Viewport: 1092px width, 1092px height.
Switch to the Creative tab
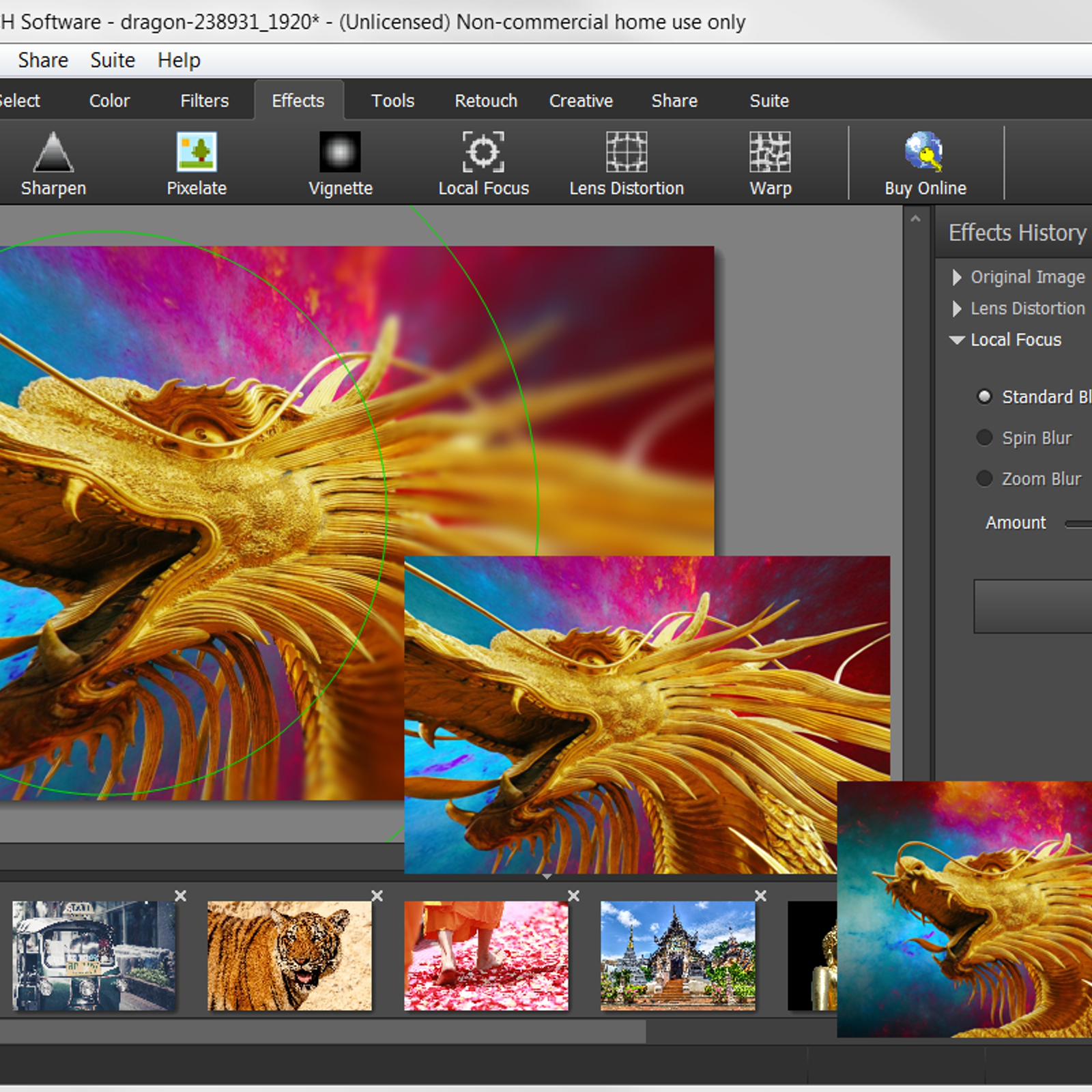581,100
